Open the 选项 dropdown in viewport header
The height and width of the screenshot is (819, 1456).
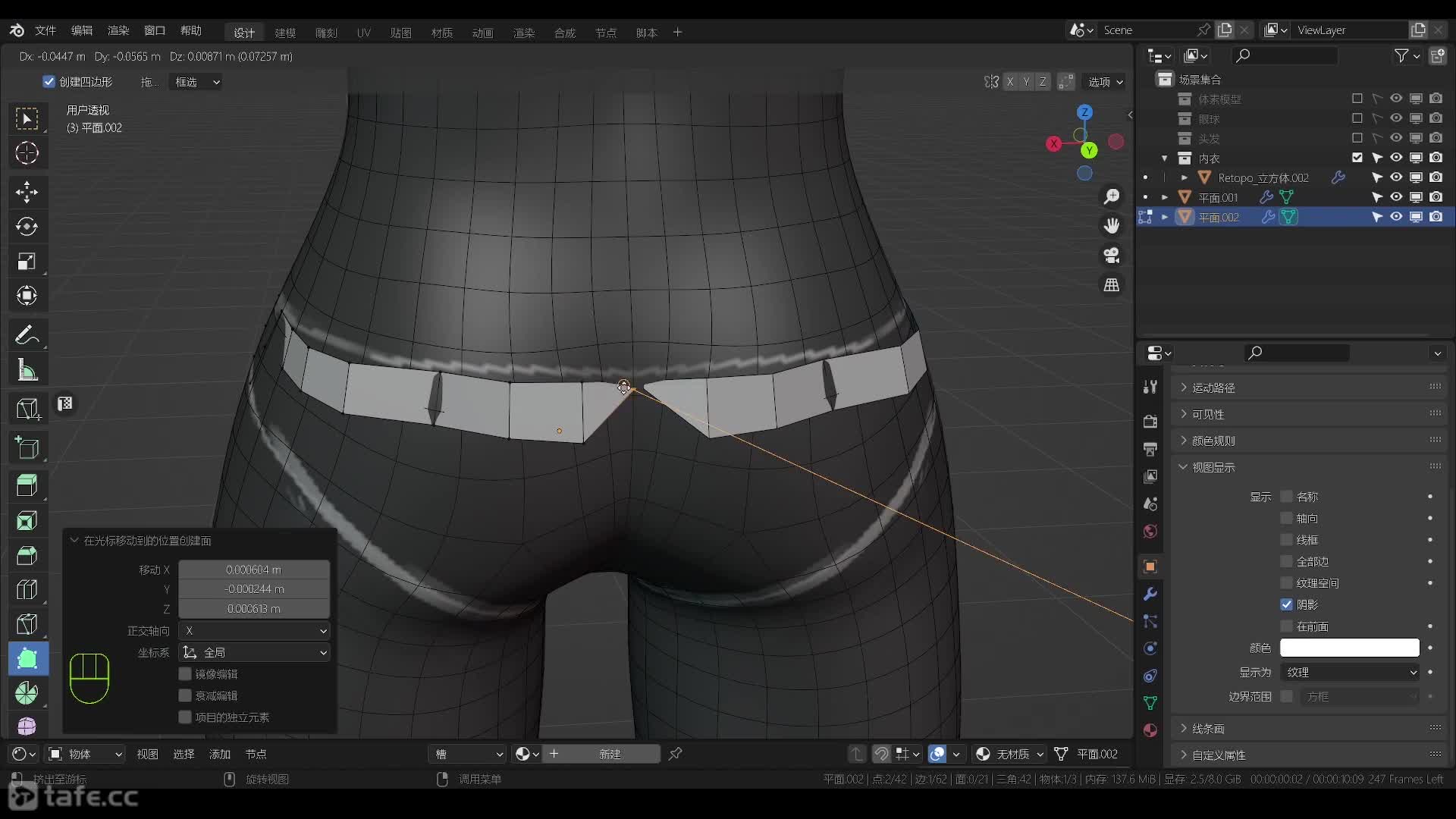coord(1106,82)
